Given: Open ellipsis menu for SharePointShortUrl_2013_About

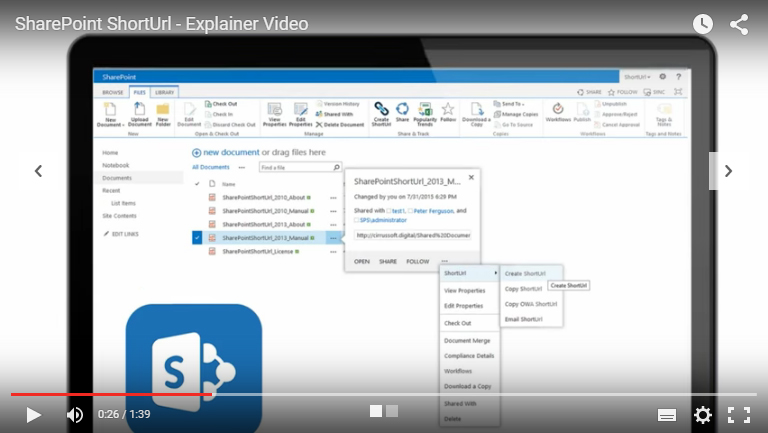Looking at the screenshot, I should click(333, 224).
